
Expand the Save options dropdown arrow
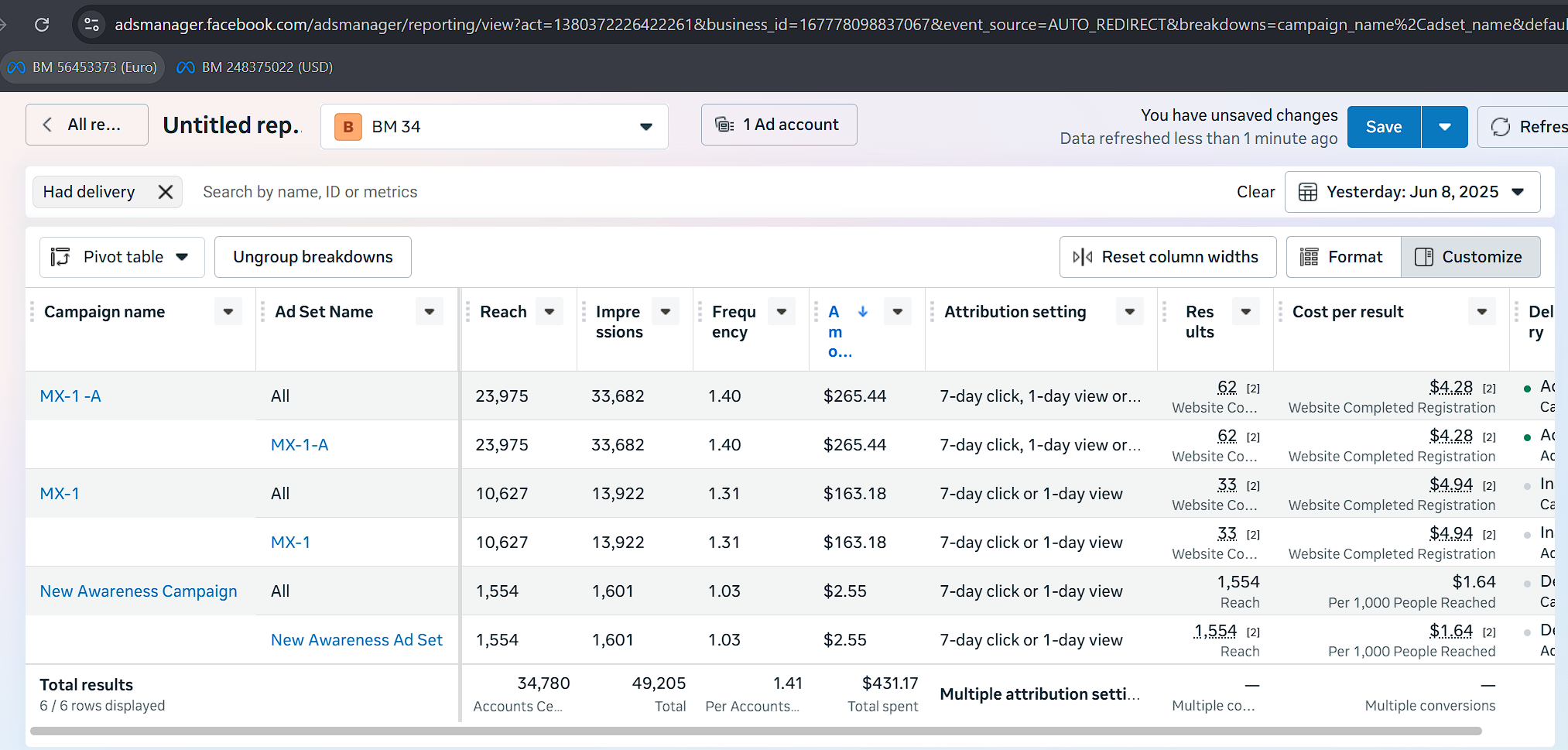pyautogui.click(x=1444, y=127)
